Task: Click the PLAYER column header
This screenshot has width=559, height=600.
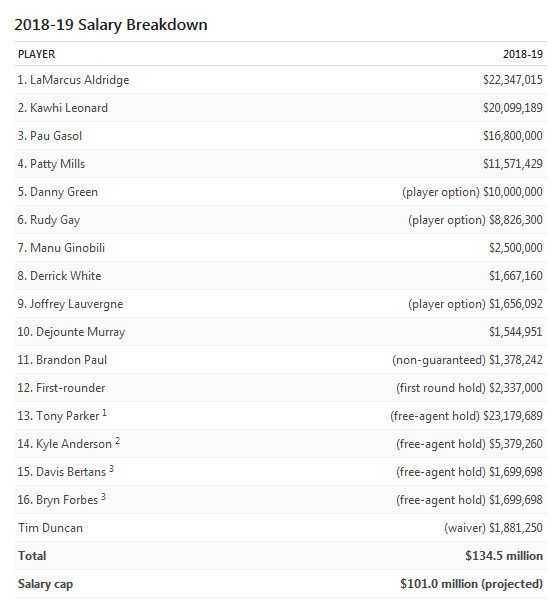Action: click(36, 54)
